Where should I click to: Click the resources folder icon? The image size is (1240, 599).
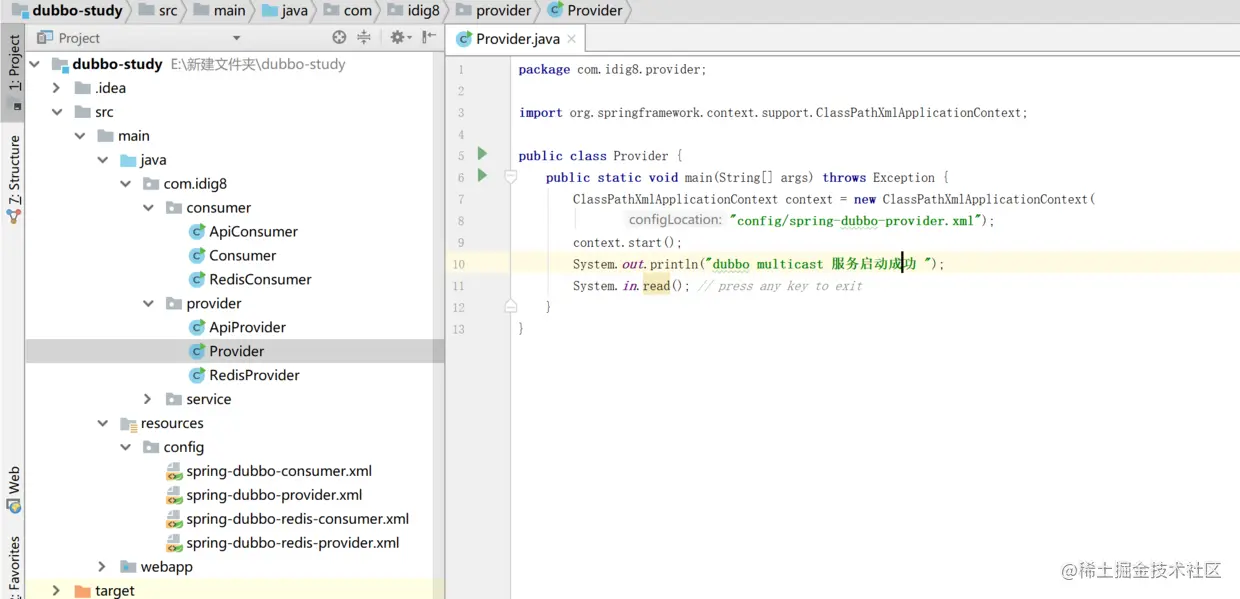click(x=128, y=423)
